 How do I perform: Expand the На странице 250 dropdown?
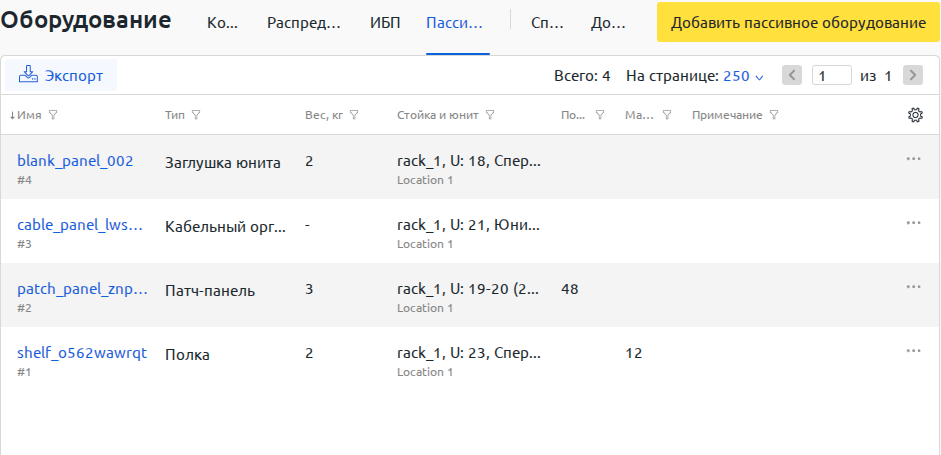[x=743, y=76]
